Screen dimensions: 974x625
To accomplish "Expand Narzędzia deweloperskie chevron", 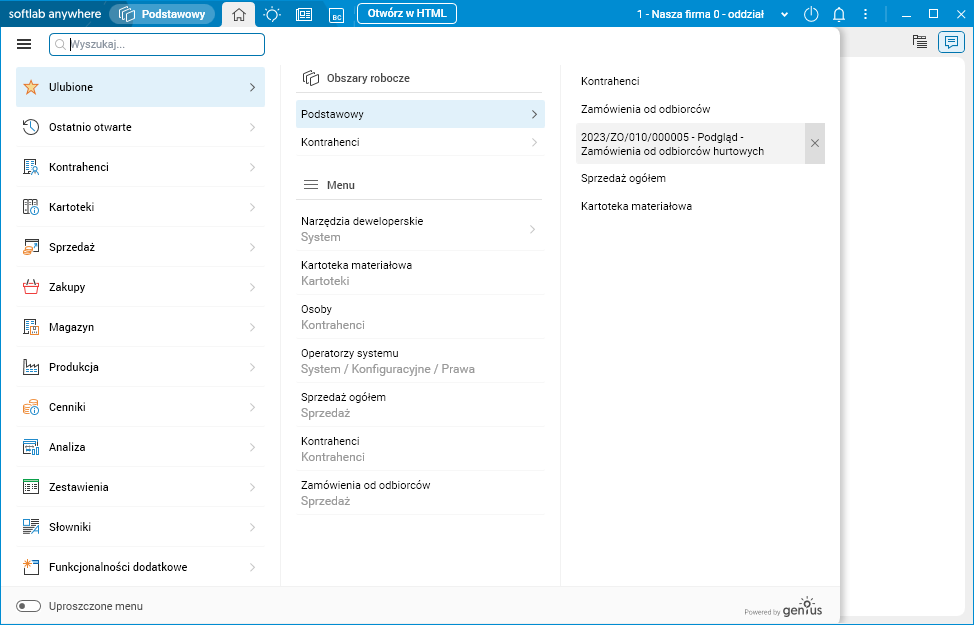I will click(x=532, y=229).
